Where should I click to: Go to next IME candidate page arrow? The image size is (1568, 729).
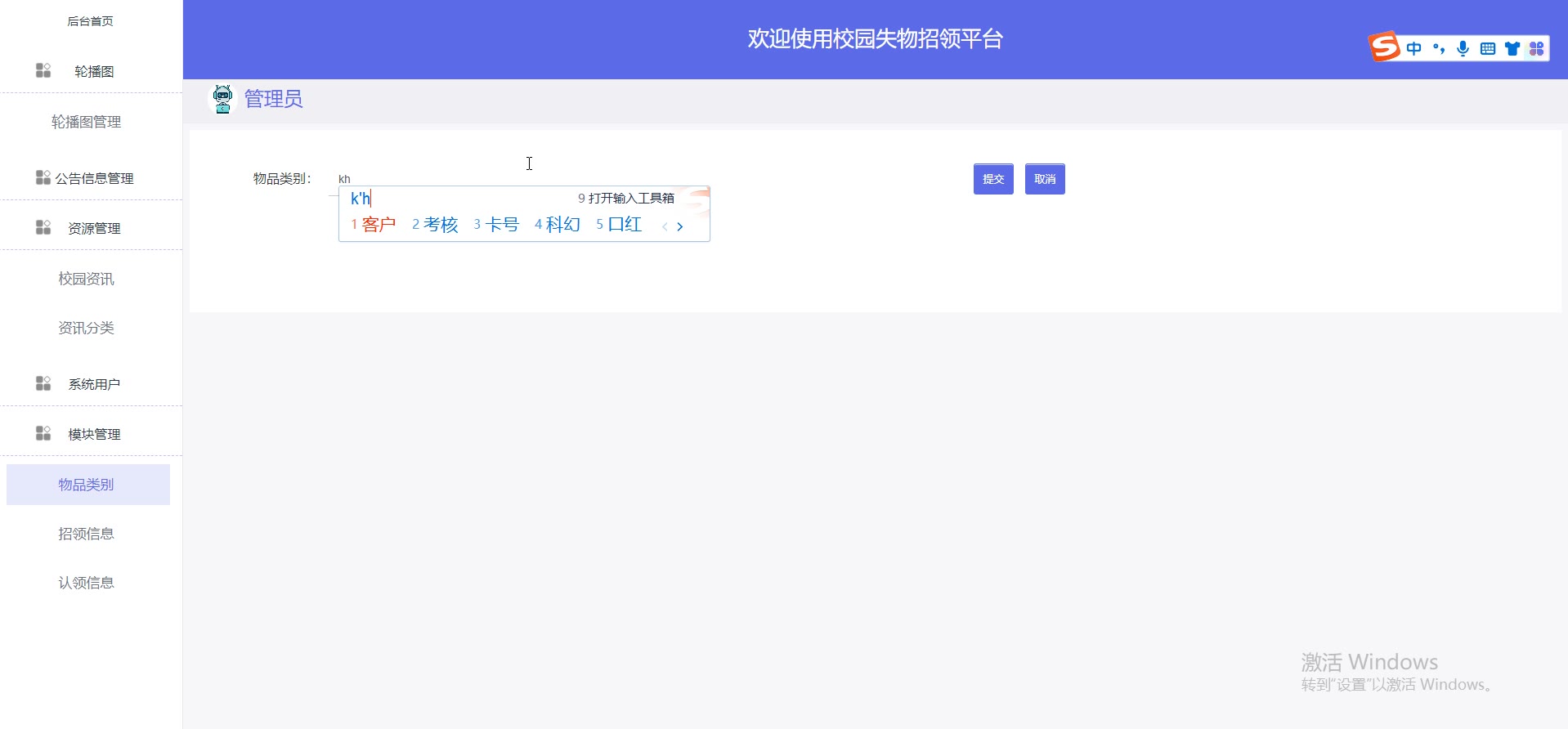point(680,226)
